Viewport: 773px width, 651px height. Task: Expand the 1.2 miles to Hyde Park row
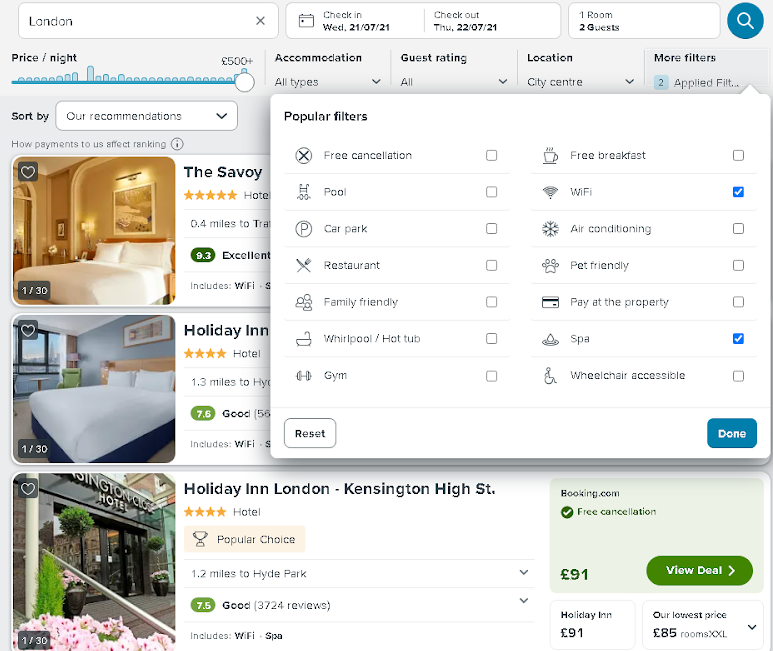[x=359, y=574]
